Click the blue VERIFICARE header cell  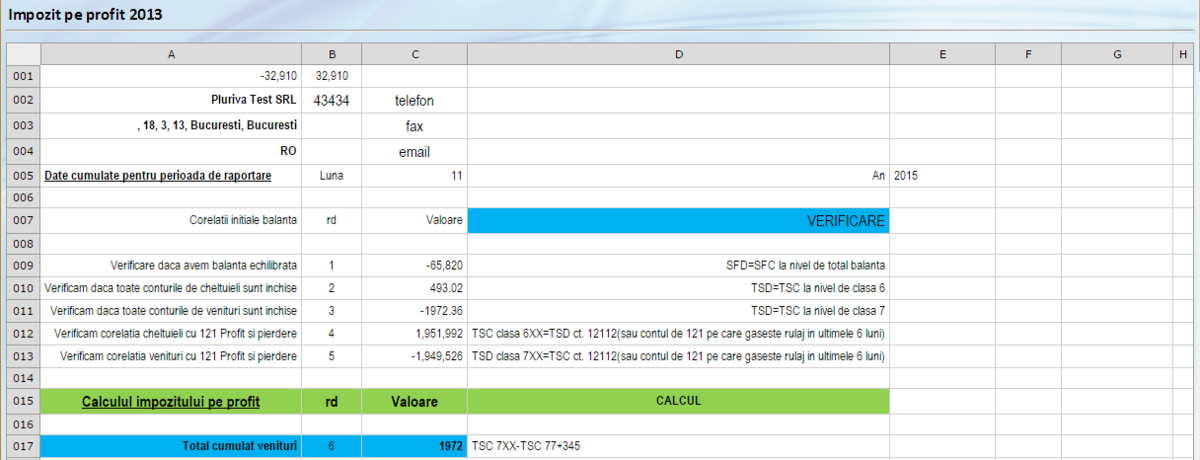click(x=678, y=221)
